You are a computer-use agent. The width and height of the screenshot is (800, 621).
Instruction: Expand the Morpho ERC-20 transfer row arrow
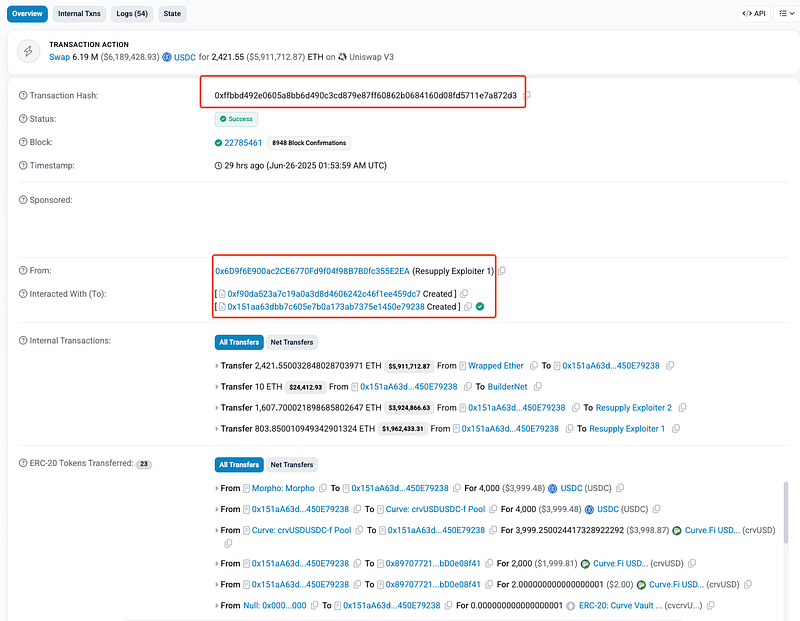[217, 489]
